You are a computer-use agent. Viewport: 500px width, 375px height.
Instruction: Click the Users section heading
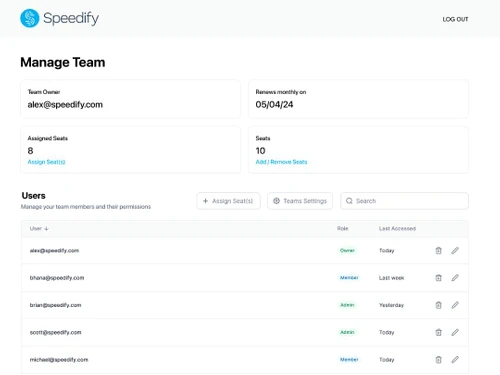click(x=33, y=196)
